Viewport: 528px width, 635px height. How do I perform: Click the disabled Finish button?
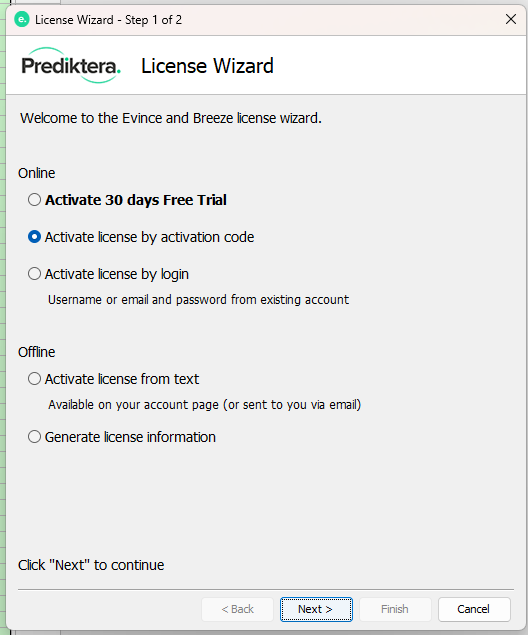395,609
